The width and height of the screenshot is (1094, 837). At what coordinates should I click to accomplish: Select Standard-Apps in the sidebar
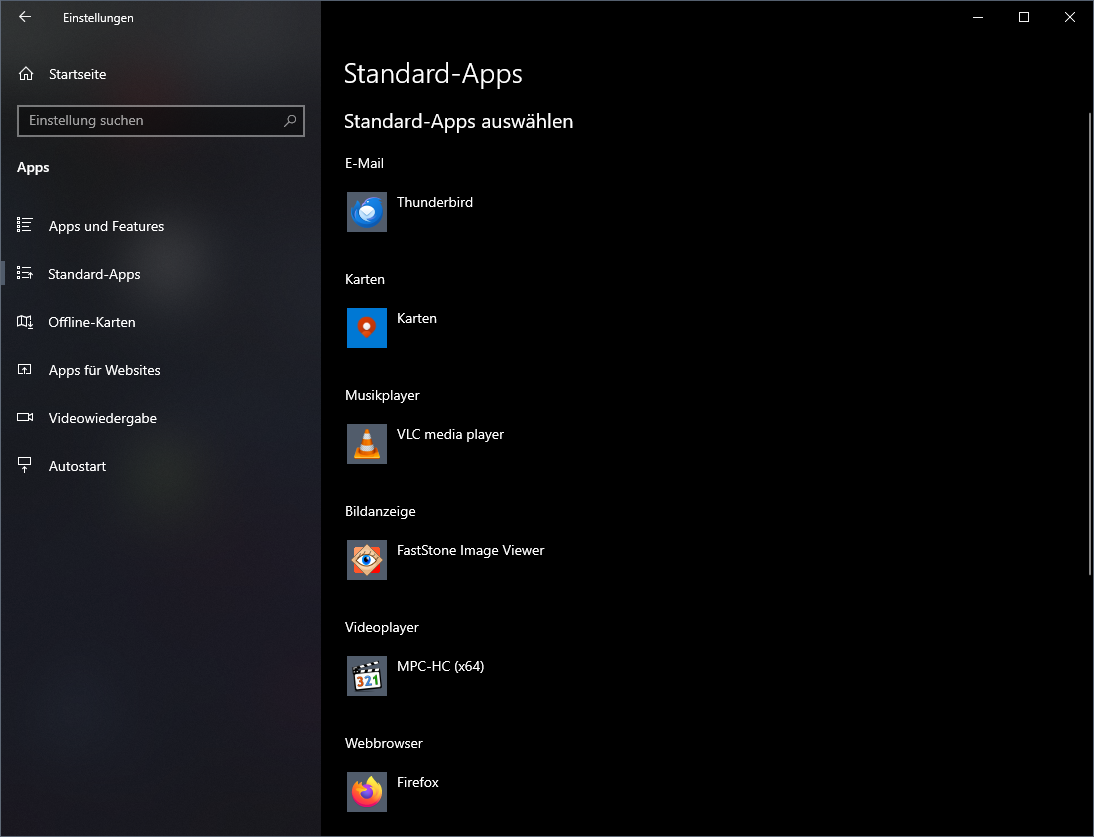pos(160,274)
